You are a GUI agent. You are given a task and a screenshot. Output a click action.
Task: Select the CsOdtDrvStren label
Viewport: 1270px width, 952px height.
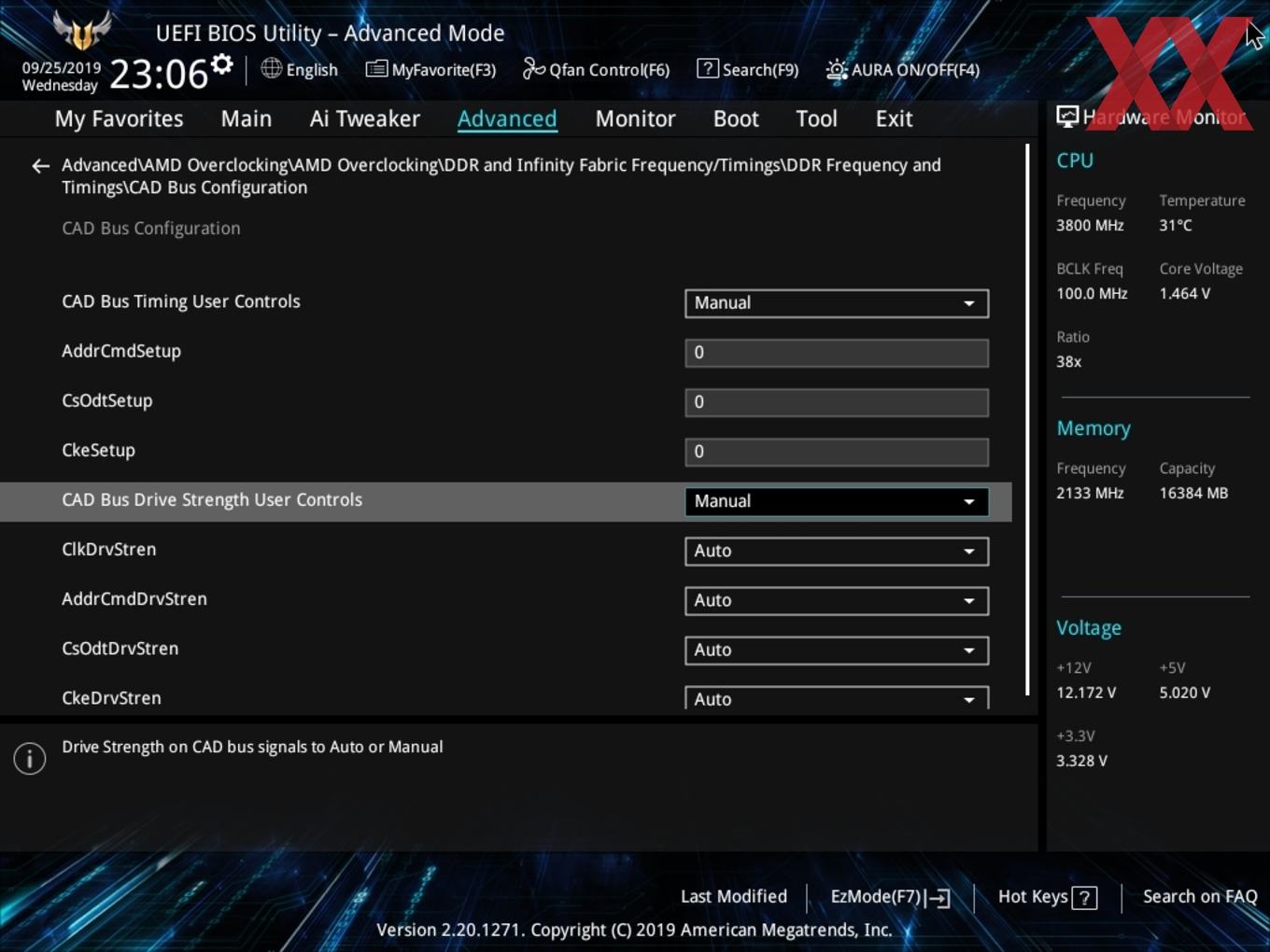120,649
